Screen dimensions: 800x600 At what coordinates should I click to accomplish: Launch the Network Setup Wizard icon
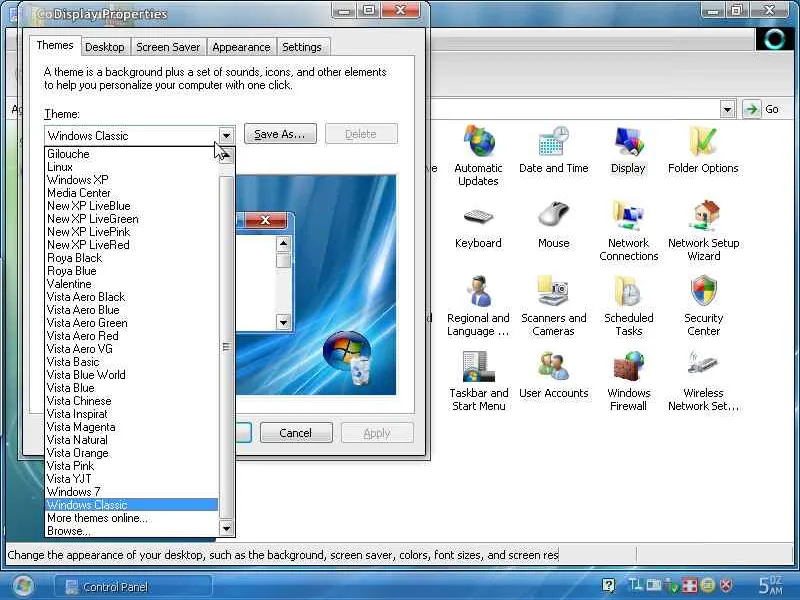click(x=704, y=231)
